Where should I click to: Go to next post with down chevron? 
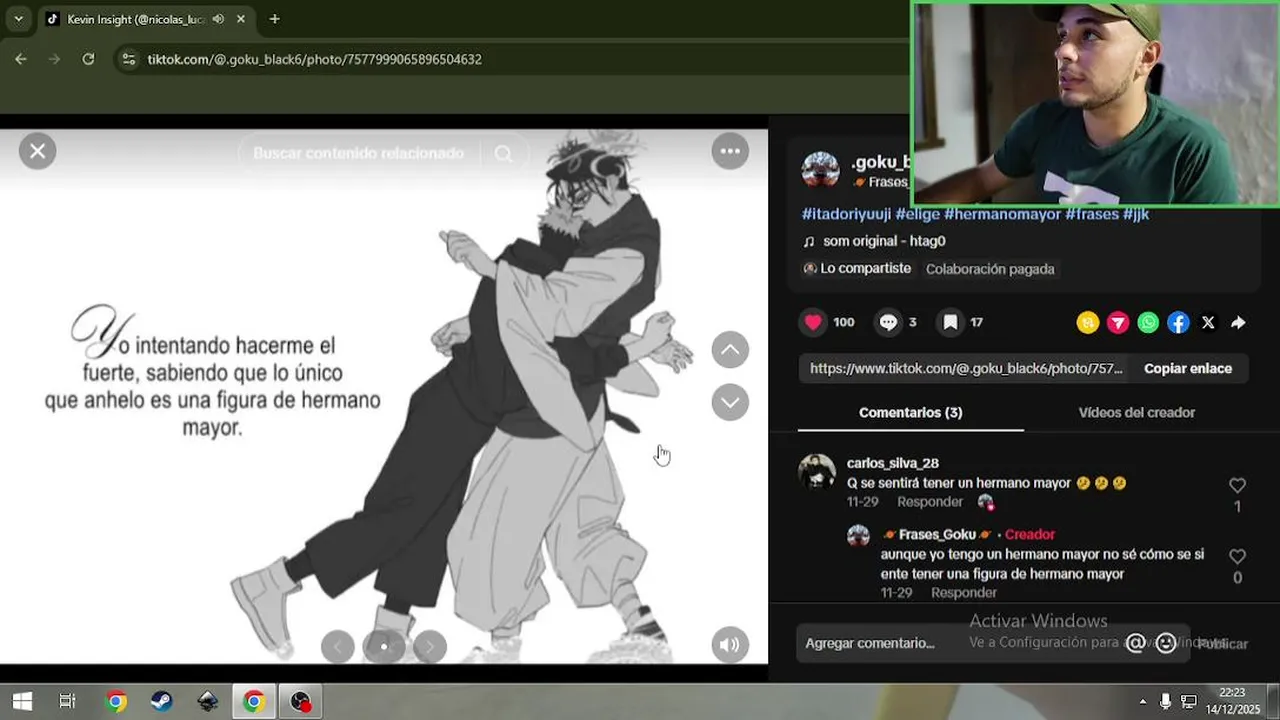[x=730, y=402]
